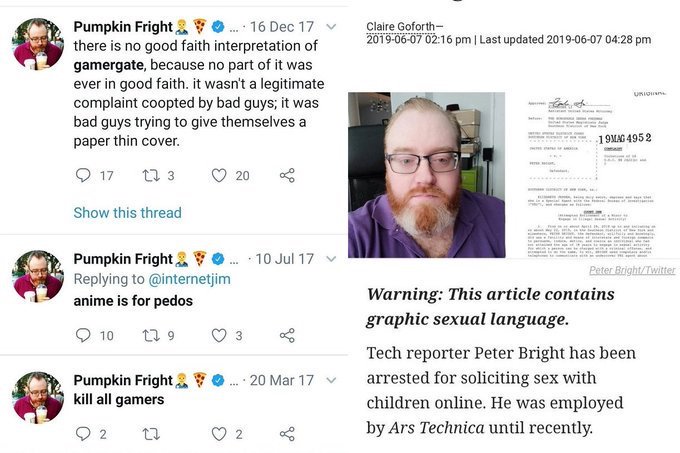Screen dimensions: 680x453
Task: Retweet the 20 Mar 17 tweet
Action: pos(151,433)
